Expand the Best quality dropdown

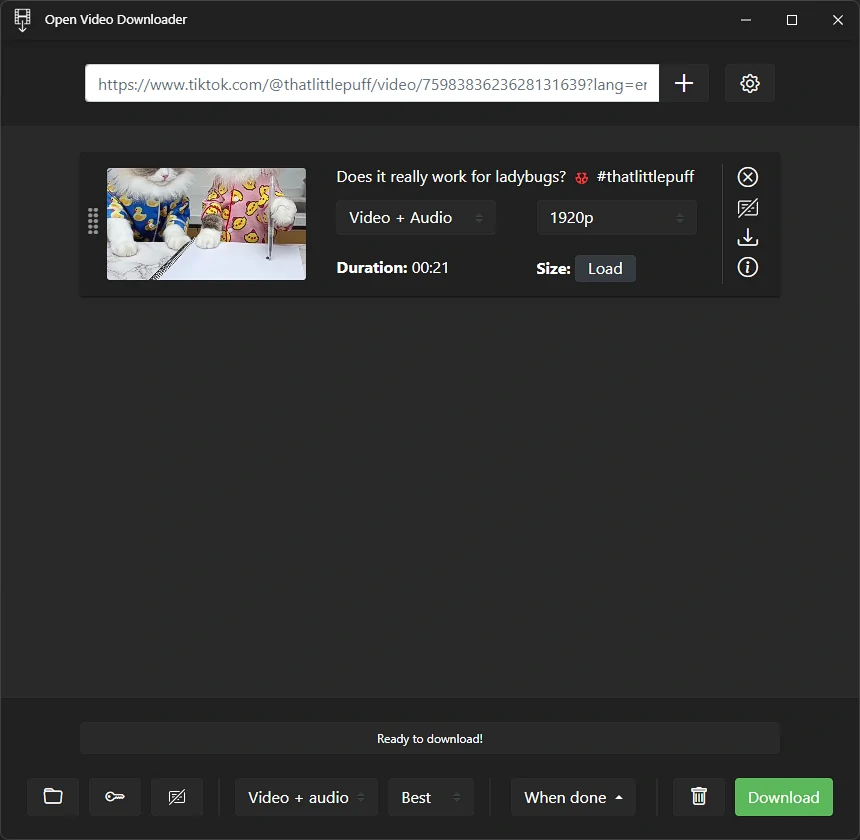point(431,797)
